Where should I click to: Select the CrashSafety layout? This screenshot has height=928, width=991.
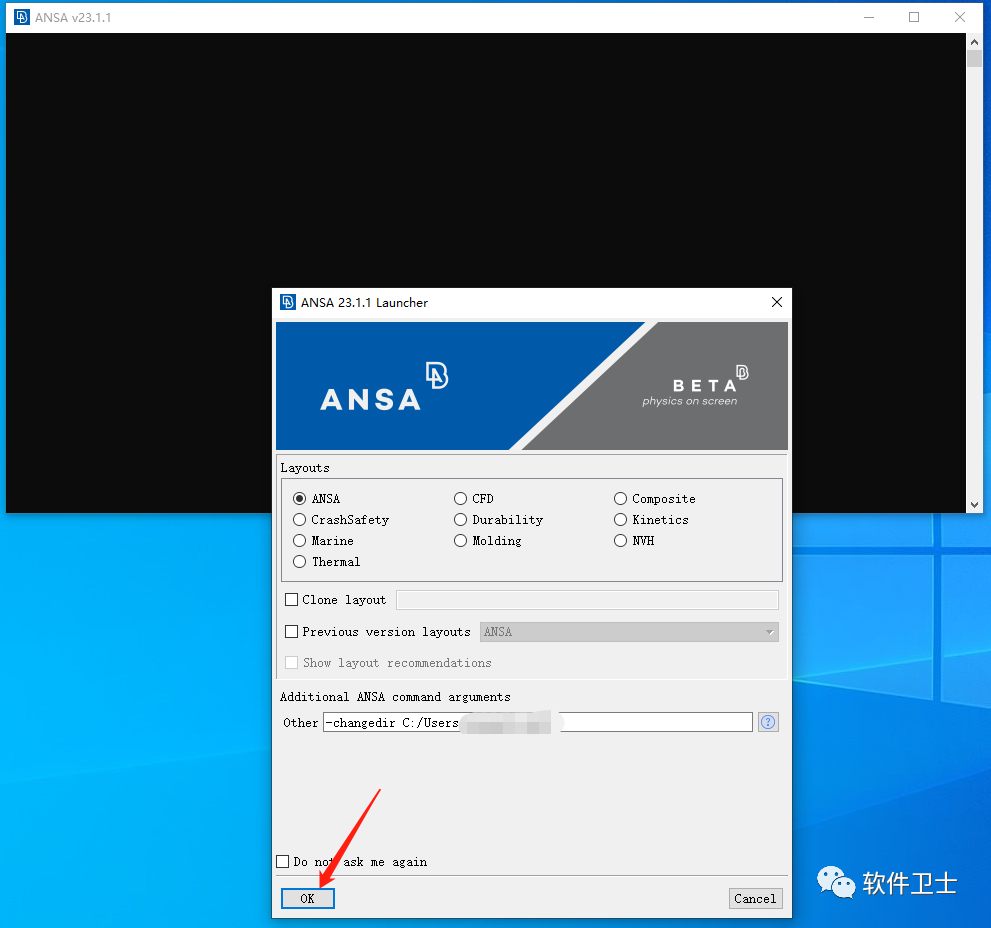point(300,520)
